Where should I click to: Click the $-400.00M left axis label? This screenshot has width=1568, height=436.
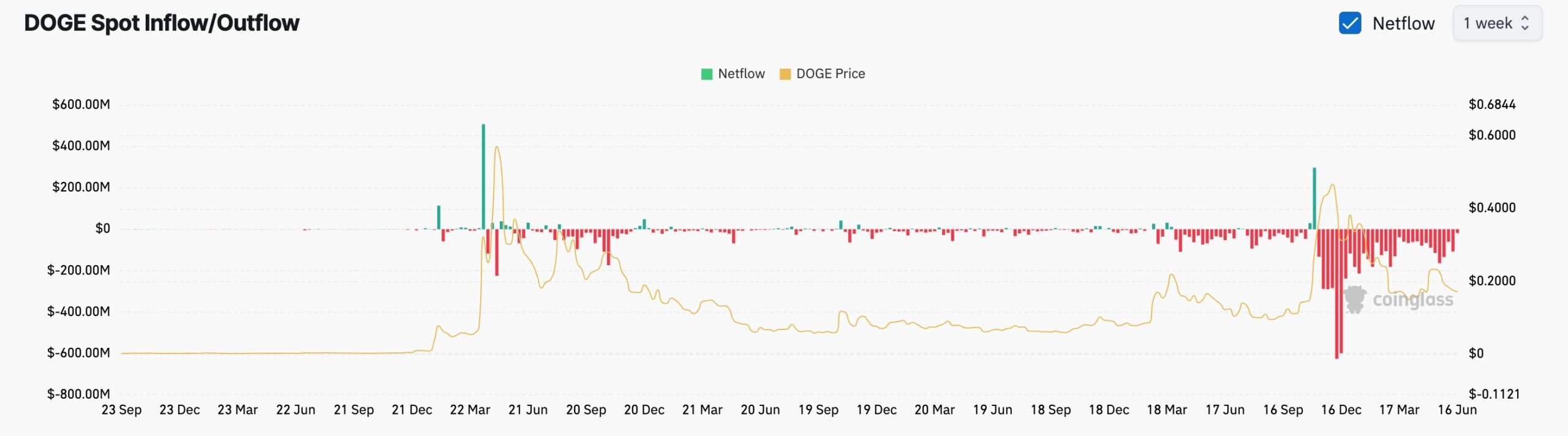point(78,311)
